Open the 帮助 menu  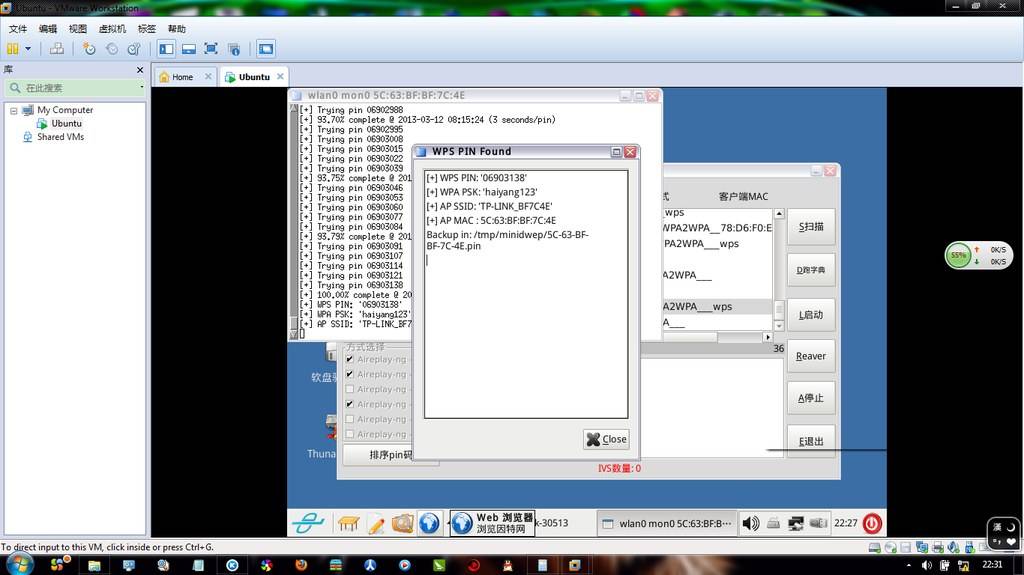176,29
